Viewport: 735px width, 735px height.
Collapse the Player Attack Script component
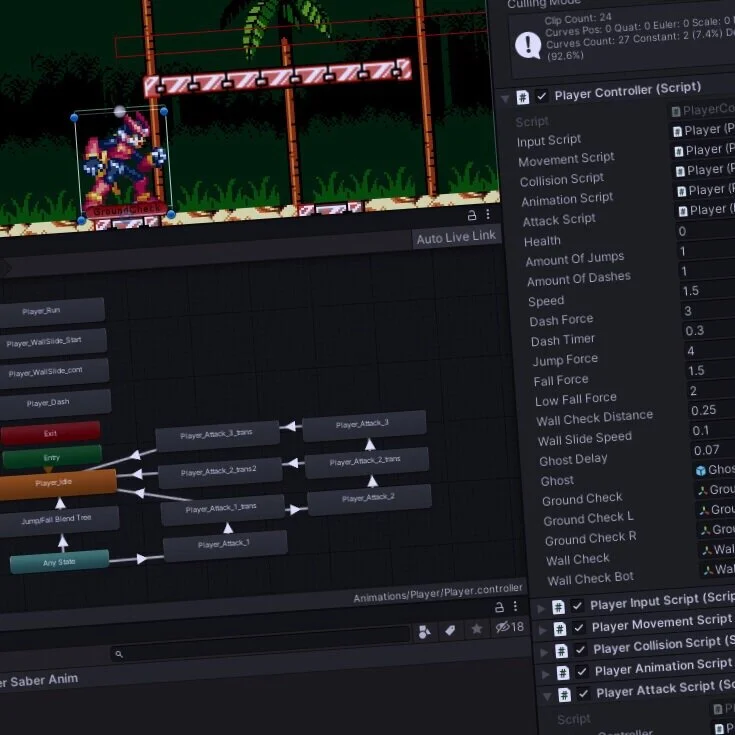pos(547,697)
